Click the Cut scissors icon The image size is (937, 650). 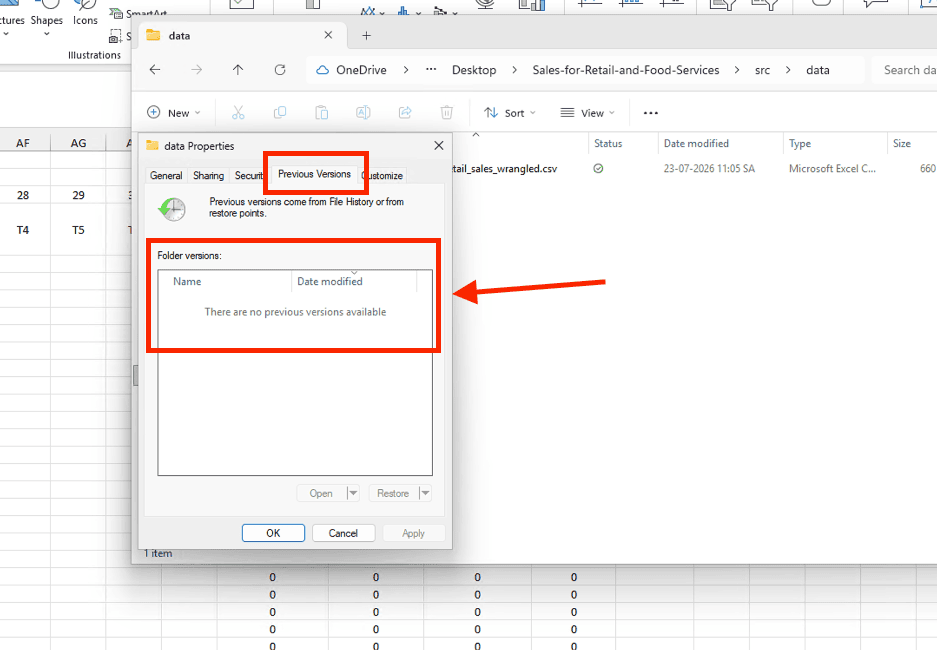pyautogui.click(x=238, y=112)
